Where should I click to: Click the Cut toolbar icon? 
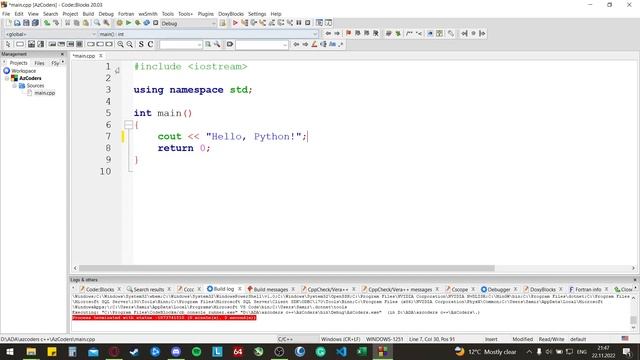point(67,23)
